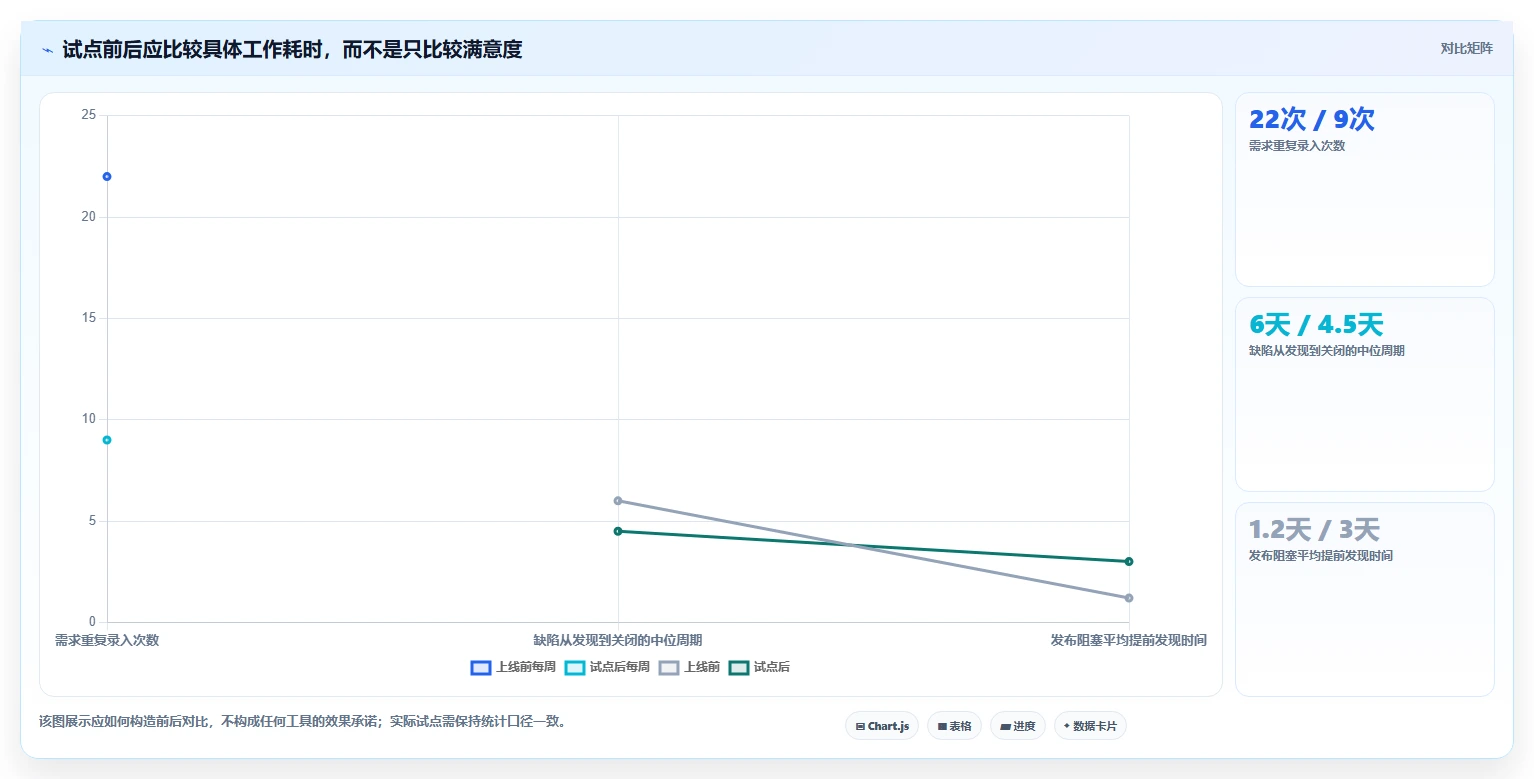Click the green data point at 4.5
The image size is (1534, 779).
(618, 531)
